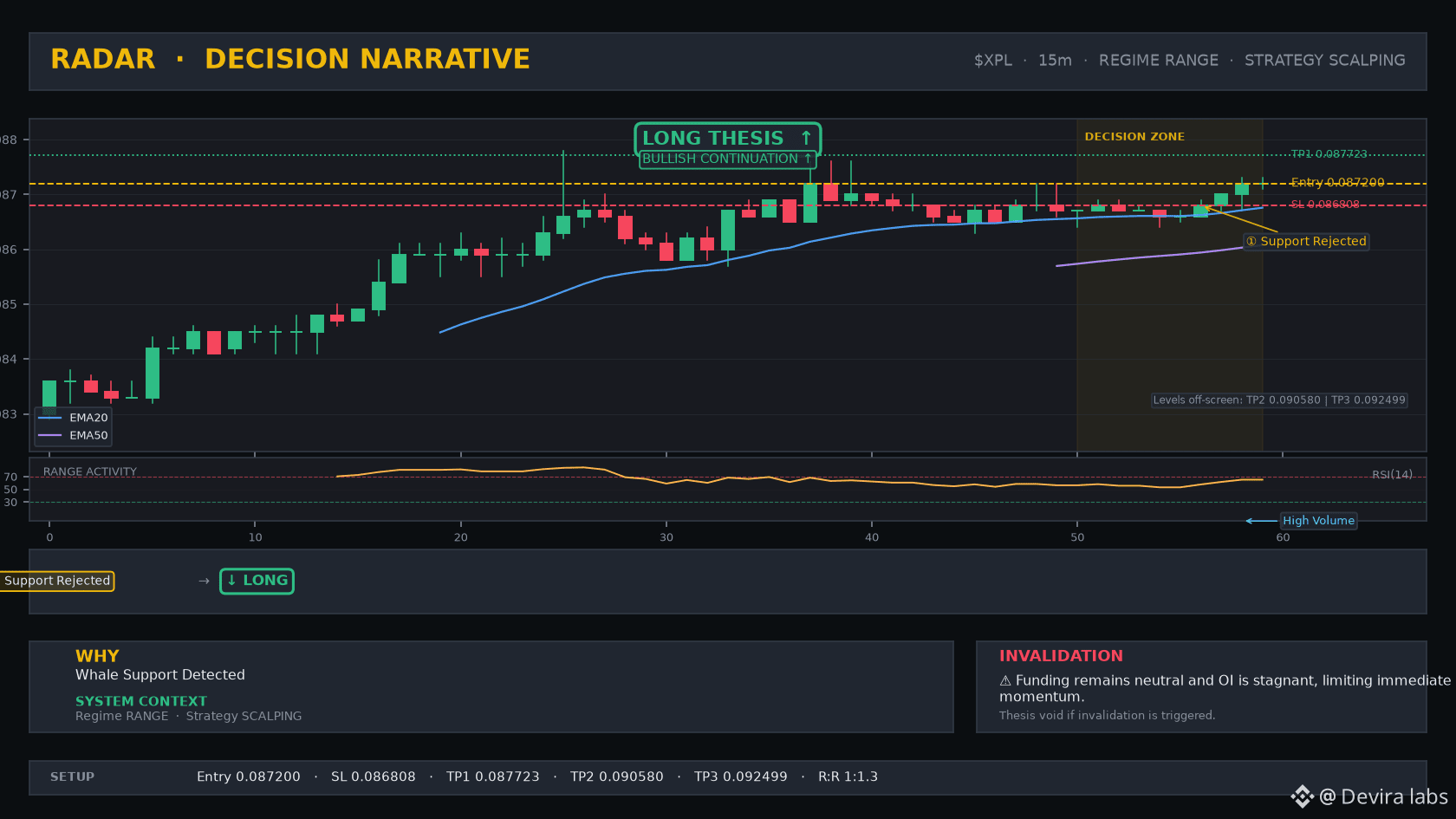Click the funding neutral warning text
Screen dimensions: 1456x819
pyautogui.click(x=1225, y=688)
